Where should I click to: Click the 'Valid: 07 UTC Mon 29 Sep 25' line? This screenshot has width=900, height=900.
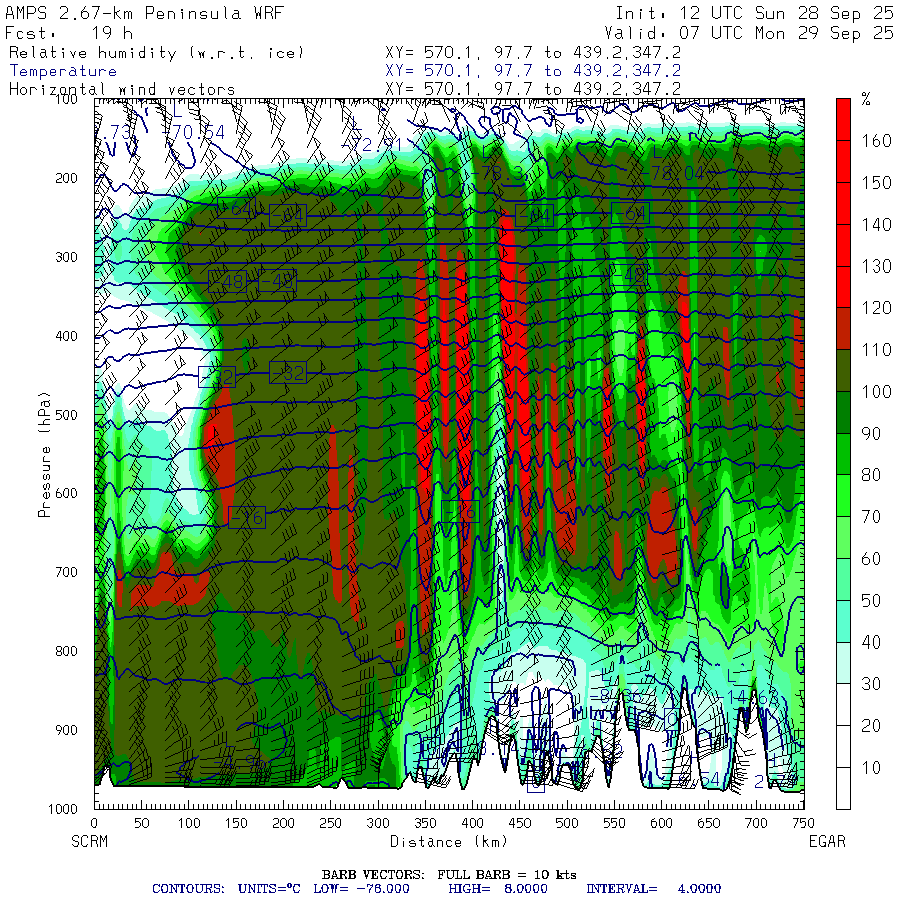(748, 33)
